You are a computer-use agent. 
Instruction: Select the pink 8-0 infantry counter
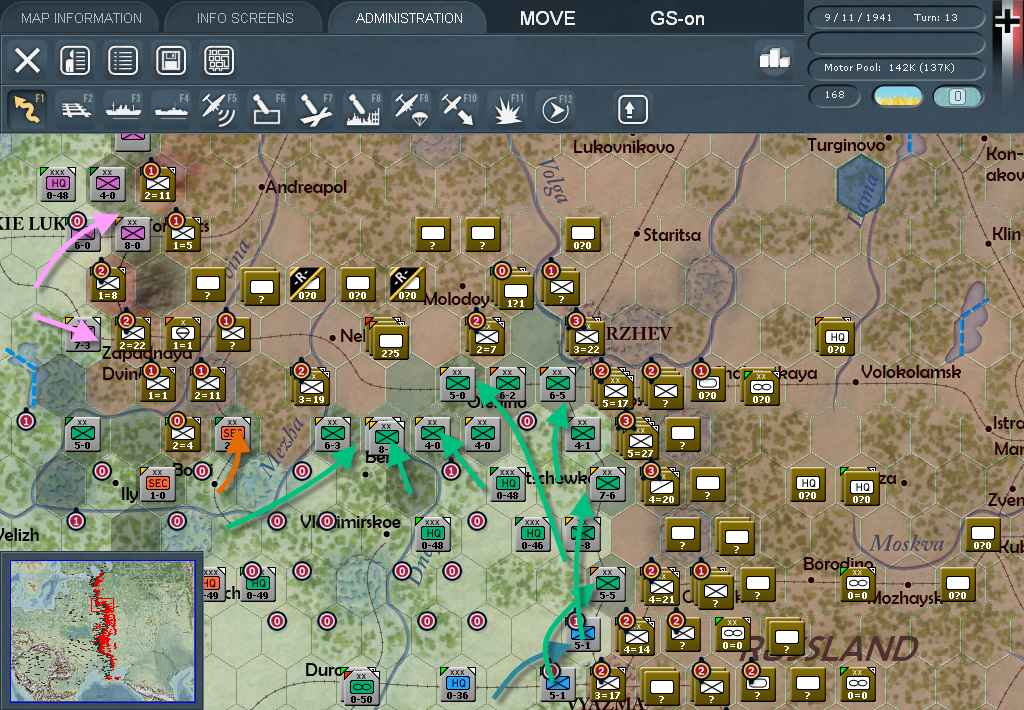pyautogui.click(x=133, y=234)
